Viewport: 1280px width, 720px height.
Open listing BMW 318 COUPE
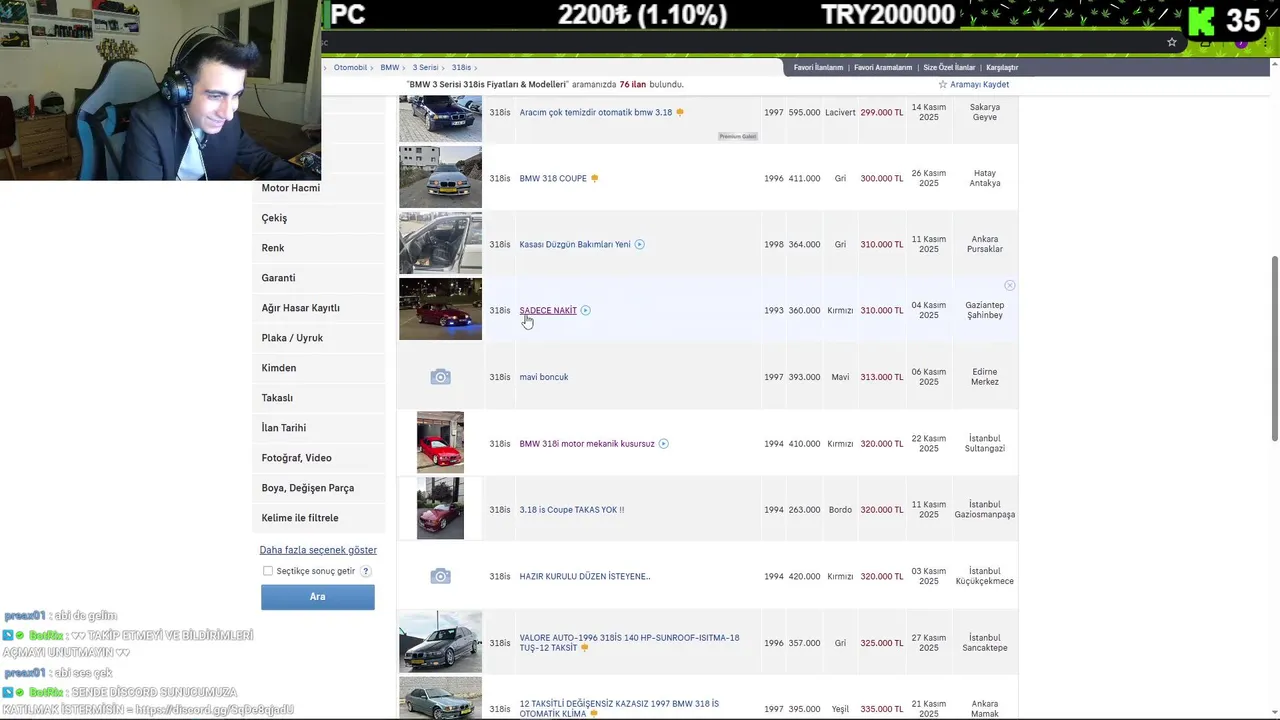[x=553, y=178]
